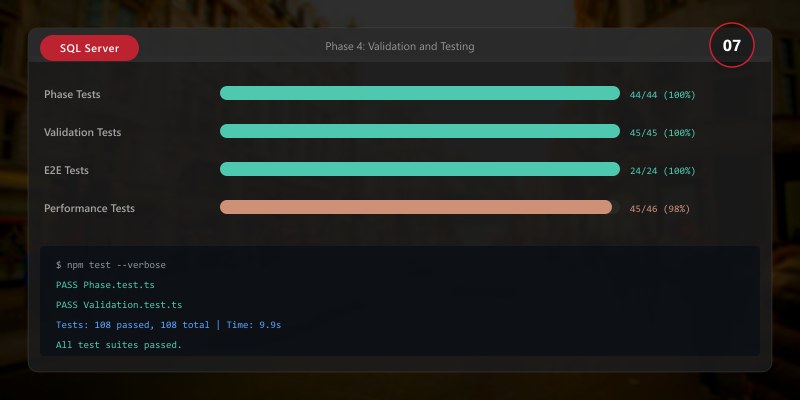The height and width of the screenshot is (400, 800).
Task: Click the 44/44 (100%) result value
Action: pyautogui.click(x=662, y=95)
